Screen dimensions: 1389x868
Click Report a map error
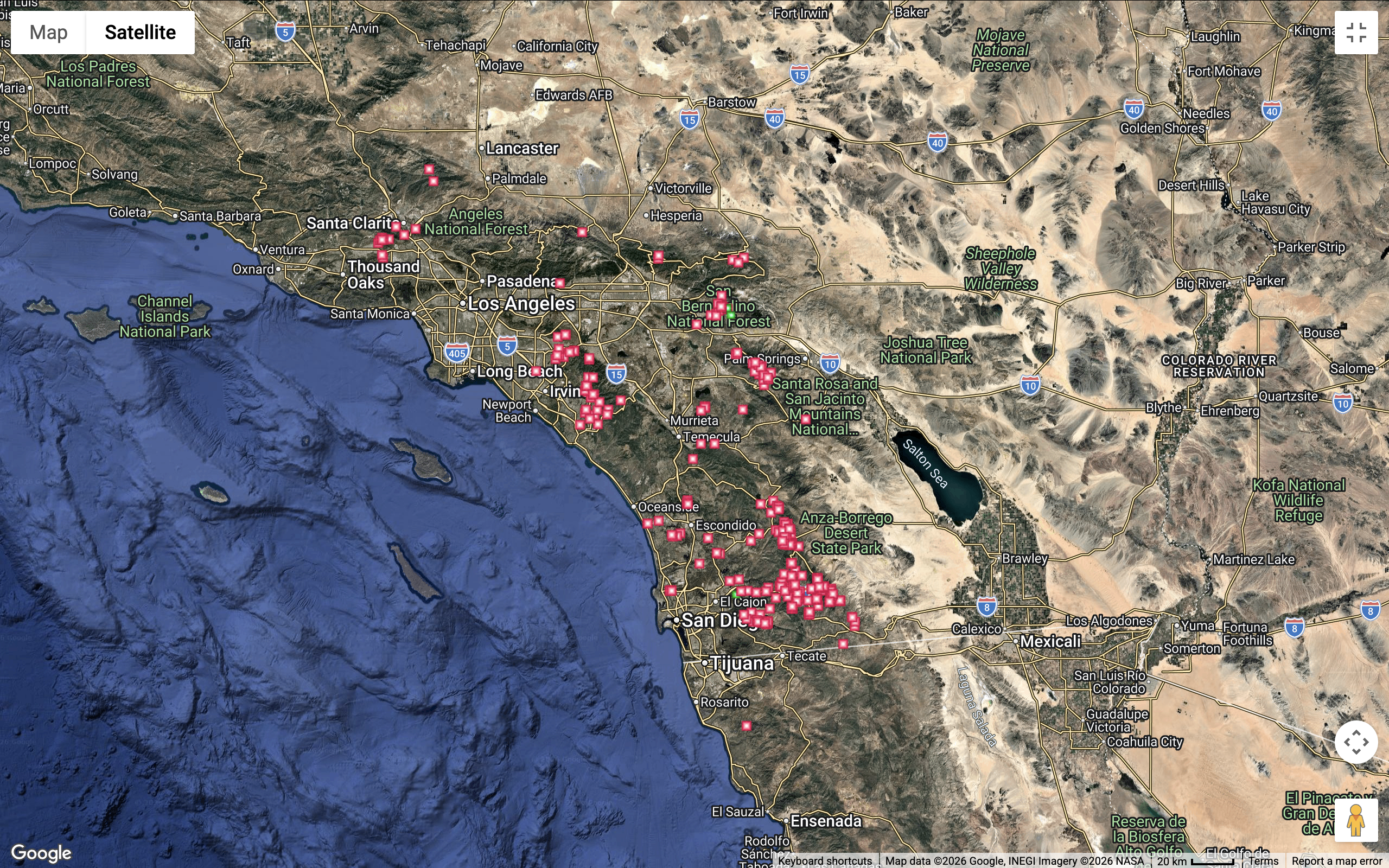(1336, 861)
